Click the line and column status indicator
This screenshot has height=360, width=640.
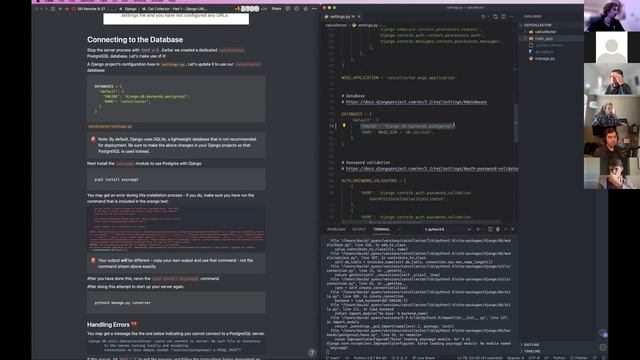pos(480,358)
